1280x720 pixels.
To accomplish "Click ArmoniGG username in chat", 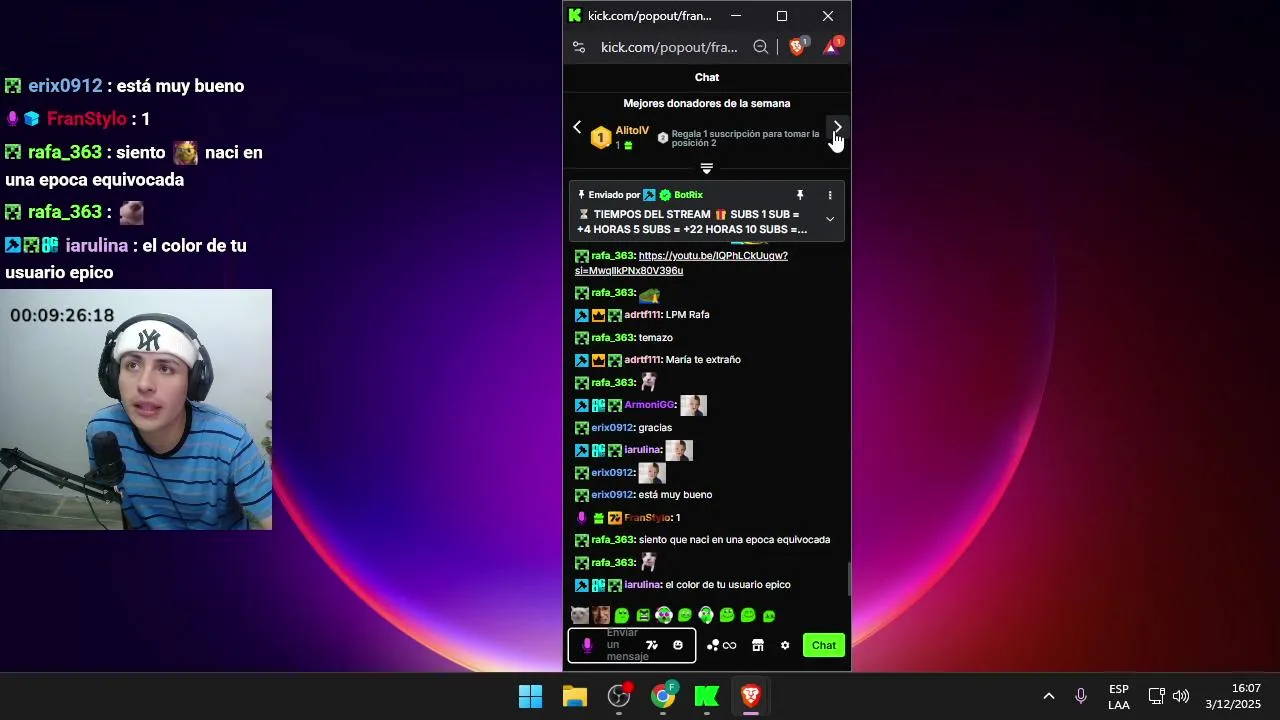I will 649,405.
